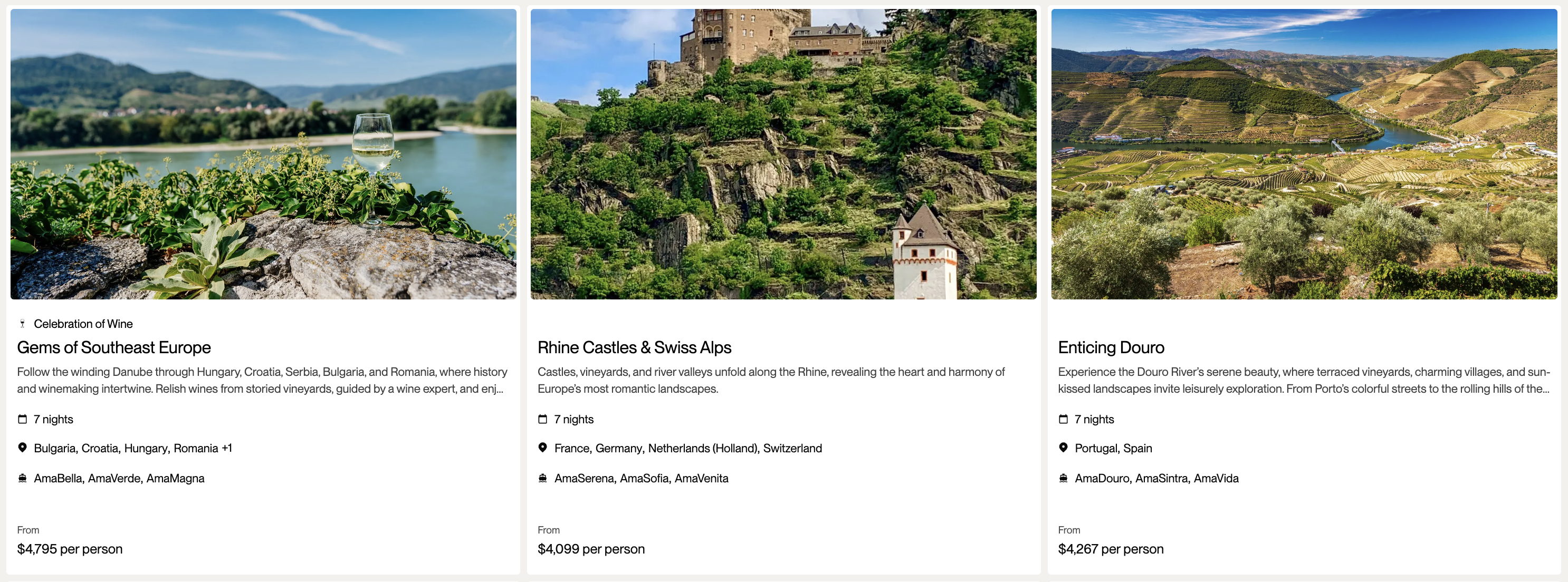Click calendar icon on Rhine Castles card
The height and width of the screenshot is (582, 1568).
[542, 419]
